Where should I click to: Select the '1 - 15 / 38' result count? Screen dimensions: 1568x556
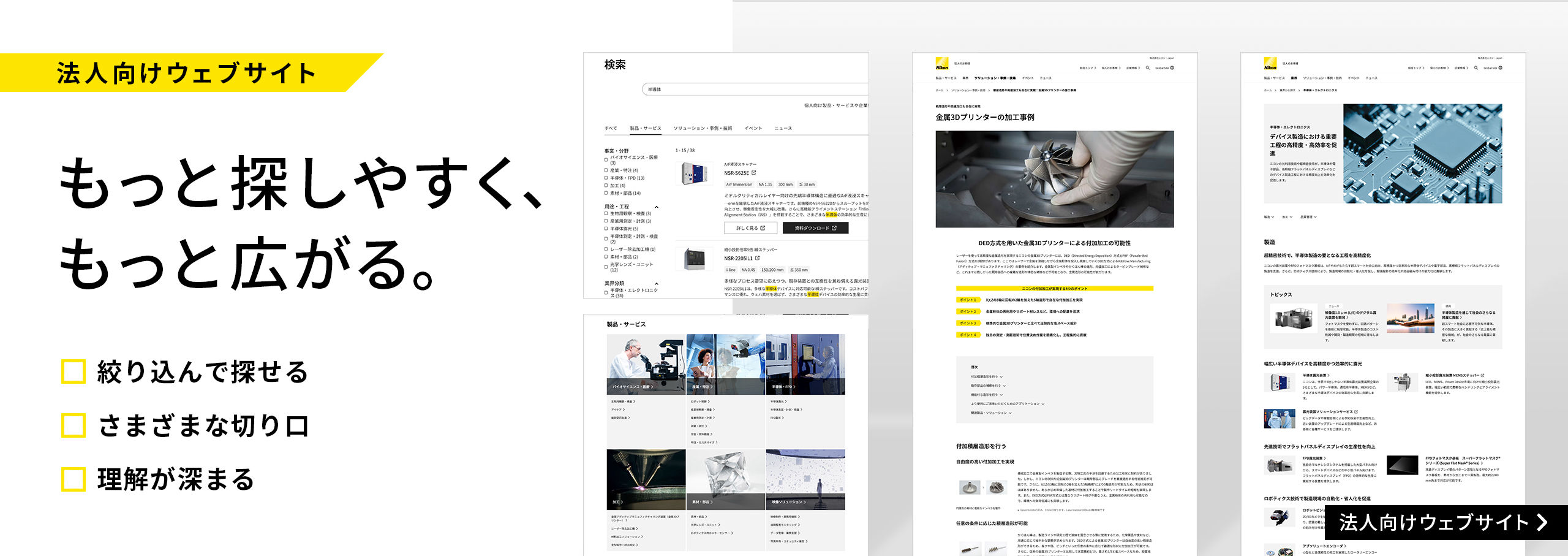point(685,150)
